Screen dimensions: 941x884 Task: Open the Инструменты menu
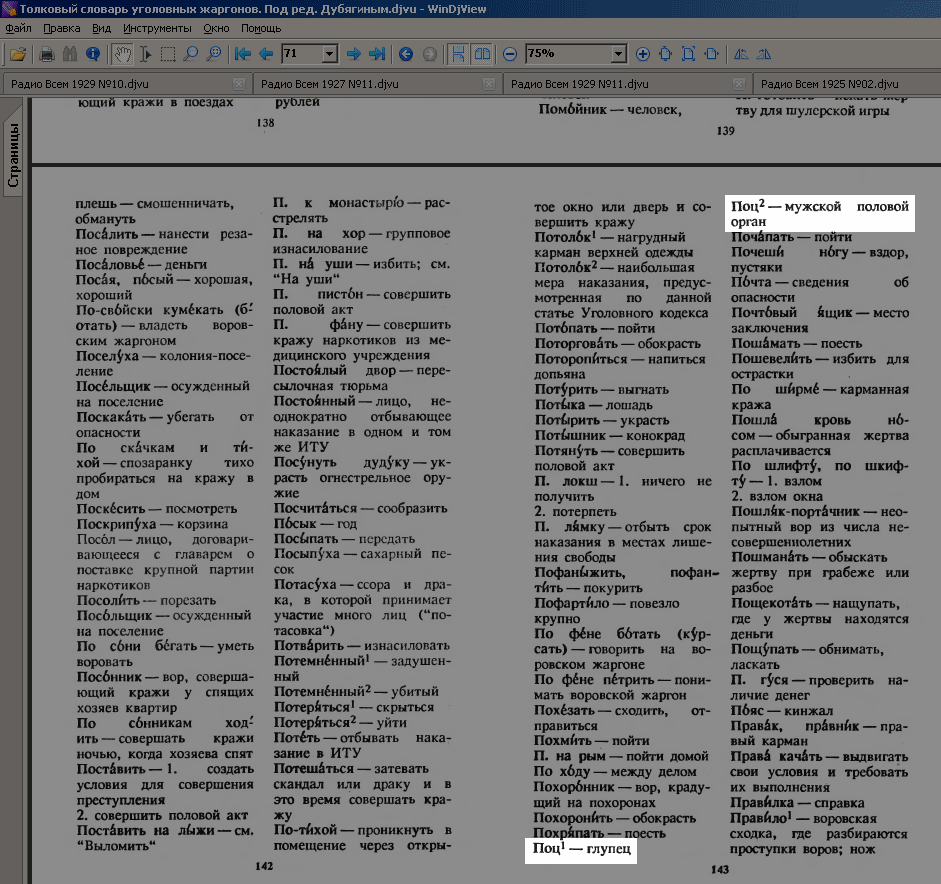pyautogui.click(x=157, y=28)
